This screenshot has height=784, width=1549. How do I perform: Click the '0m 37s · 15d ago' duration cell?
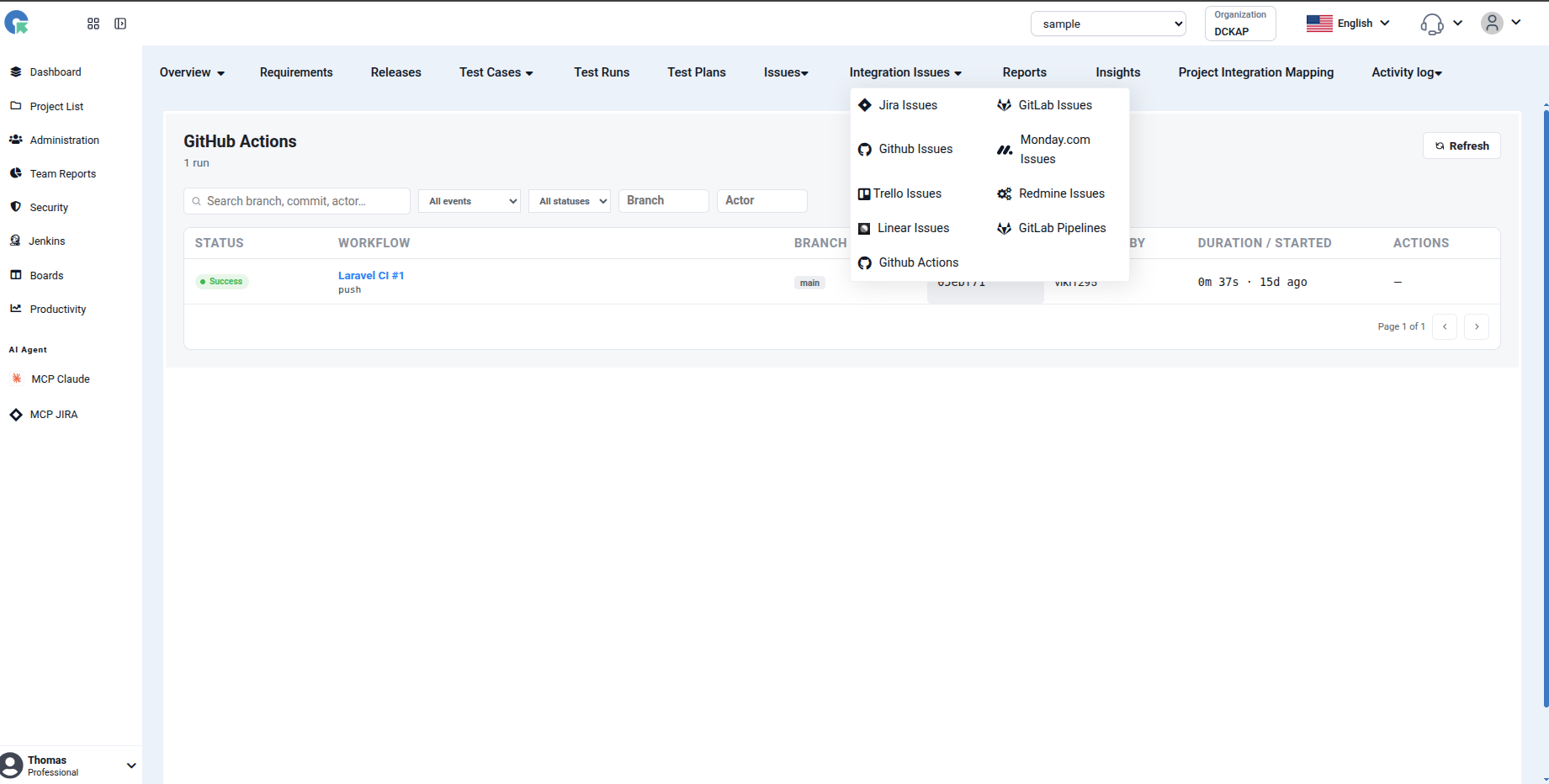click(1252, 282)
